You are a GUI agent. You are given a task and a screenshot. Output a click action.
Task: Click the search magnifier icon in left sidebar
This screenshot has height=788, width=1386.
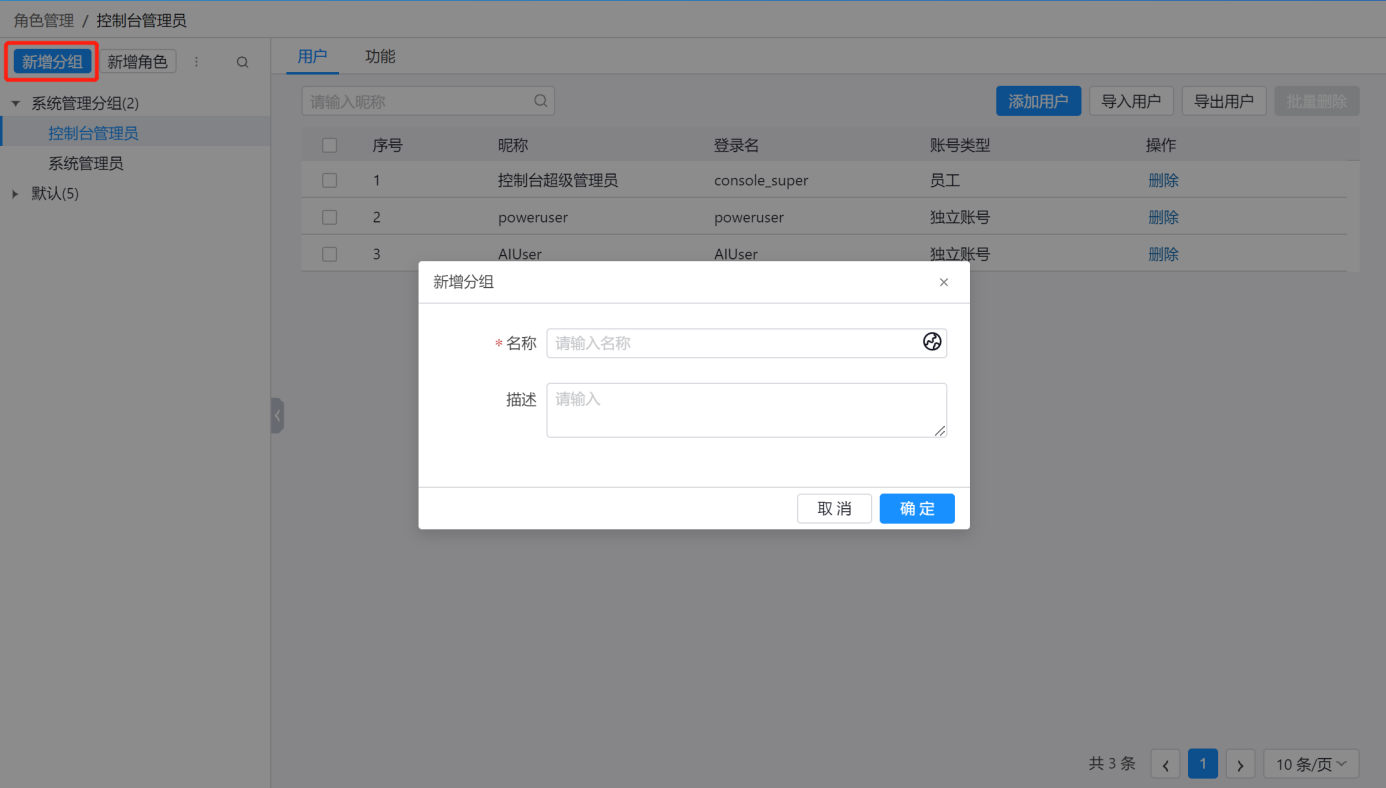click(x=242, y=62)
